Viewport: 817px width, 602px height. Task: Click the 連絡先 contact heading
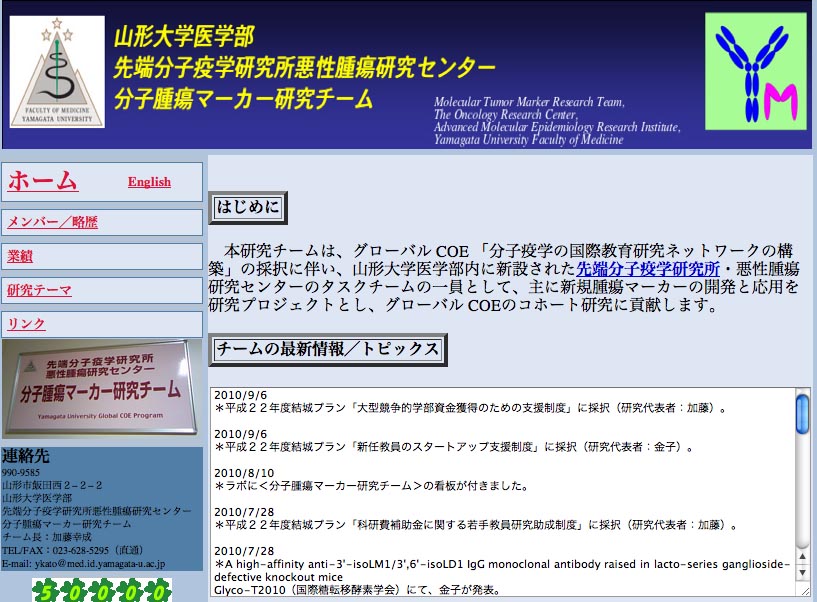tap(26, 456)
